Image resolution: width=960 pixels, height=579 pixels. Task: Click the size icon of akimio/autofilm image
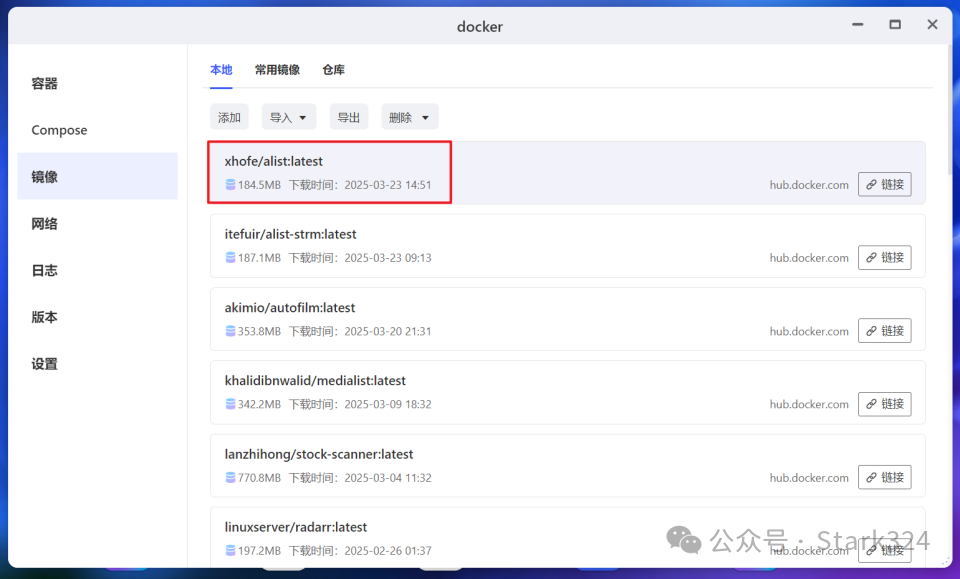(x=231, y=331)
